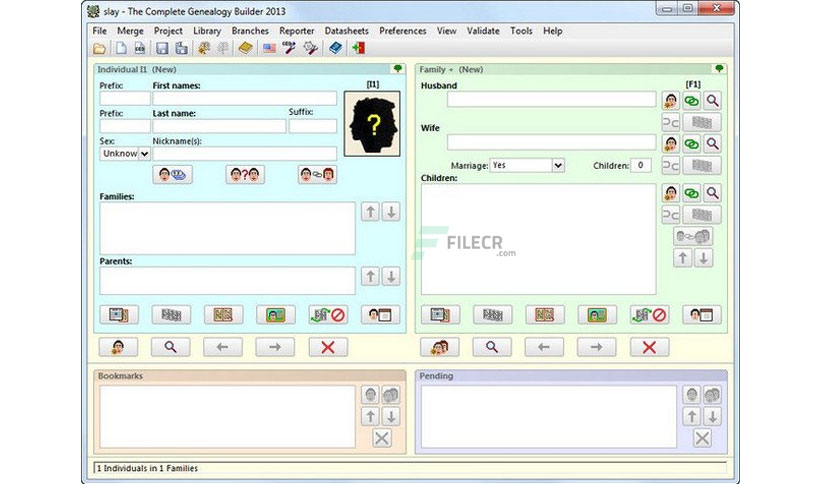Open the Preferences menu
The image size is (836, 484).
[403, 31]
